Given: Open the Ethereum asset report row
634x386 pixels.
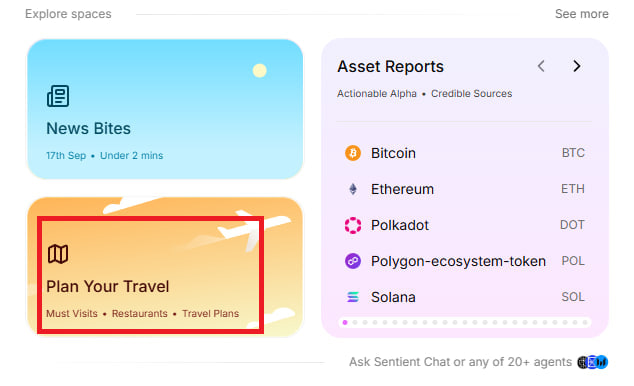Looking at the screenshot, I should tap(465, 189).
